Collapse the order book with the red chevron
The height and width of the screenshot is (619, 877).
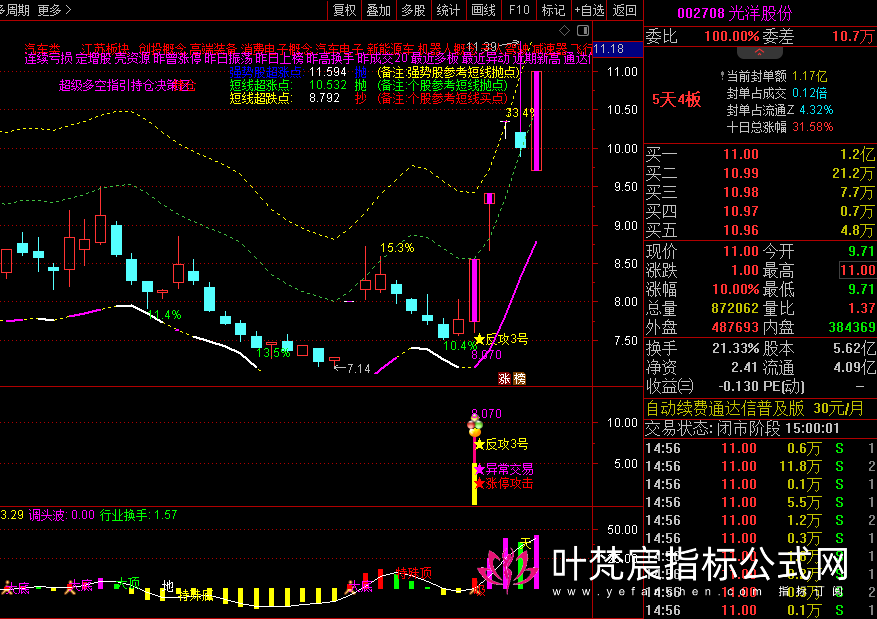[x=760, y=53]
